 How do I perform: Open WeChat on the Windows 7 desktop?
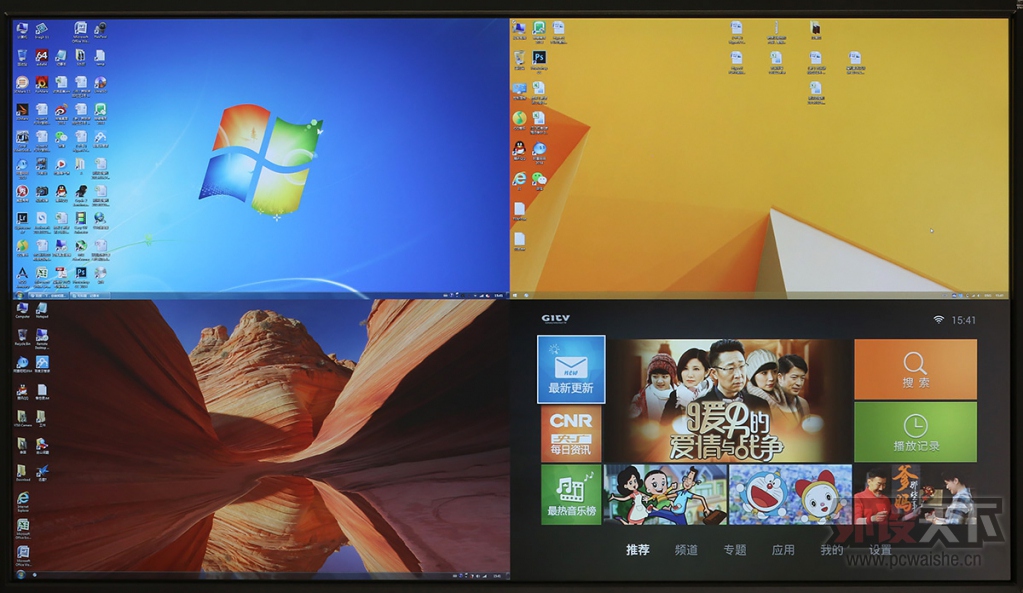tap(61, 137)
